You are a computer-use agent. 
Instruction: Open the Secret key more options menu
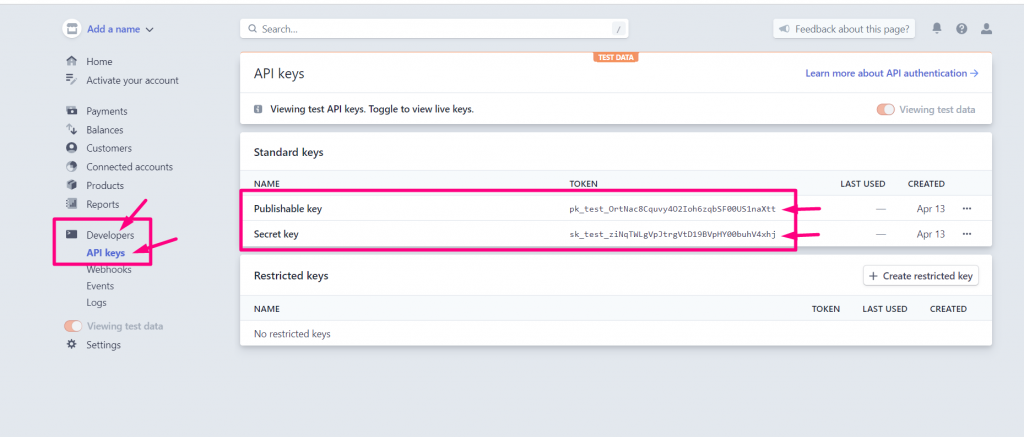tap(967, 234)
